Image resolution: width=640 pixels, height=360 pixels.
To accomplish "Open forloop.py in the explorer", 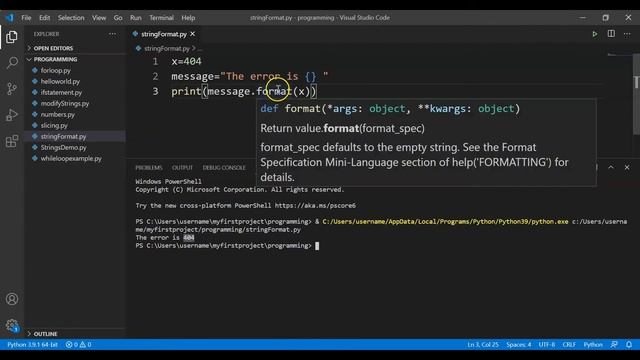I will coord(56,70).
